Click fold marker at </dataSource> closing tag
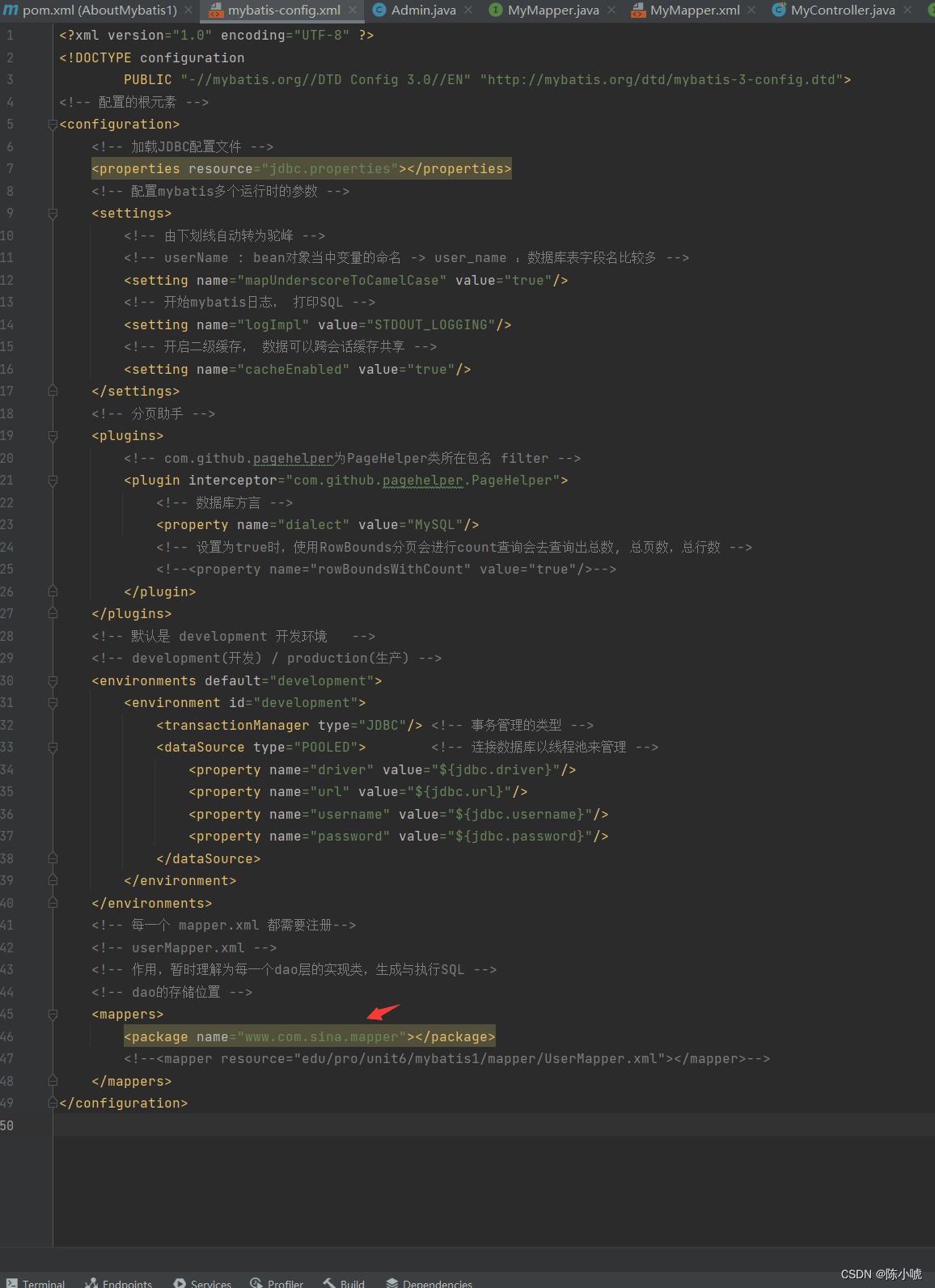 [53, 859]
